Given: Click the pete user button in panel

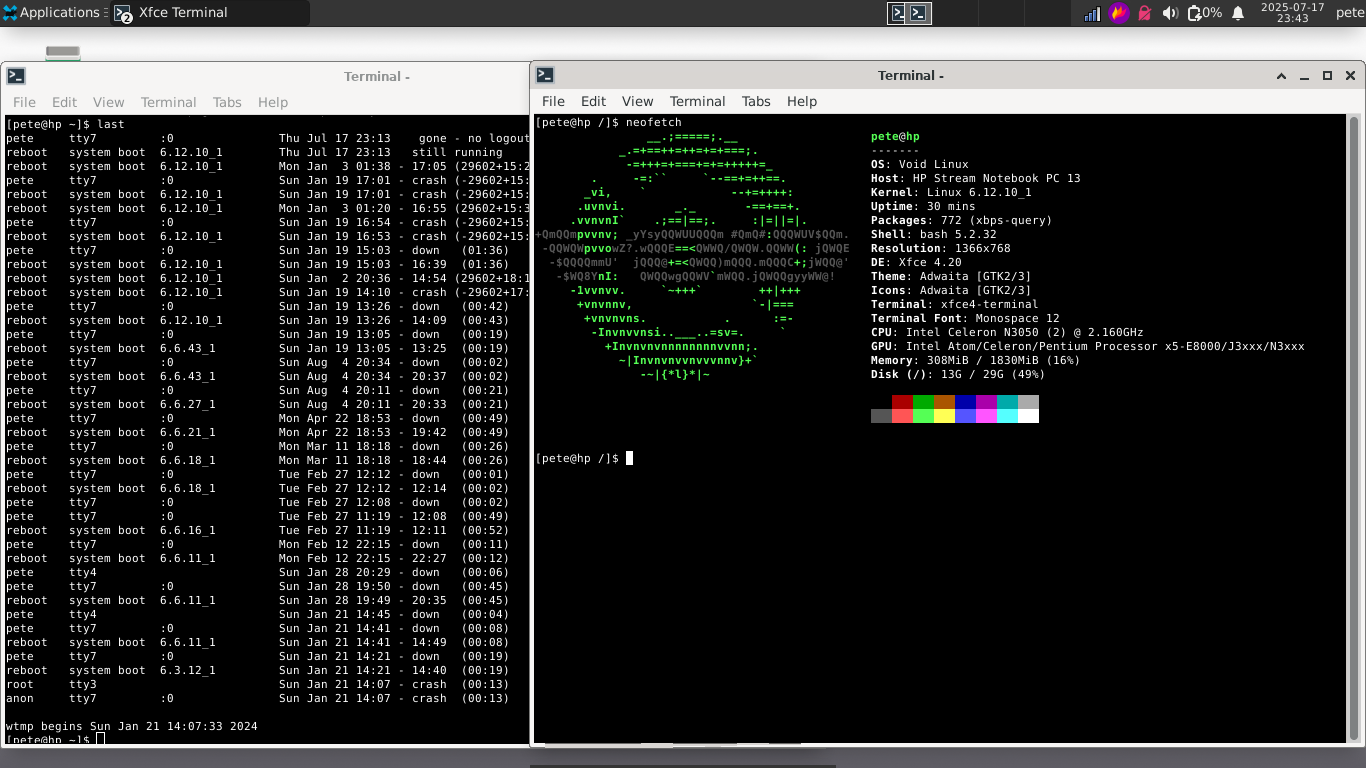Looking at the screenshot, I should click(1349, 13).
